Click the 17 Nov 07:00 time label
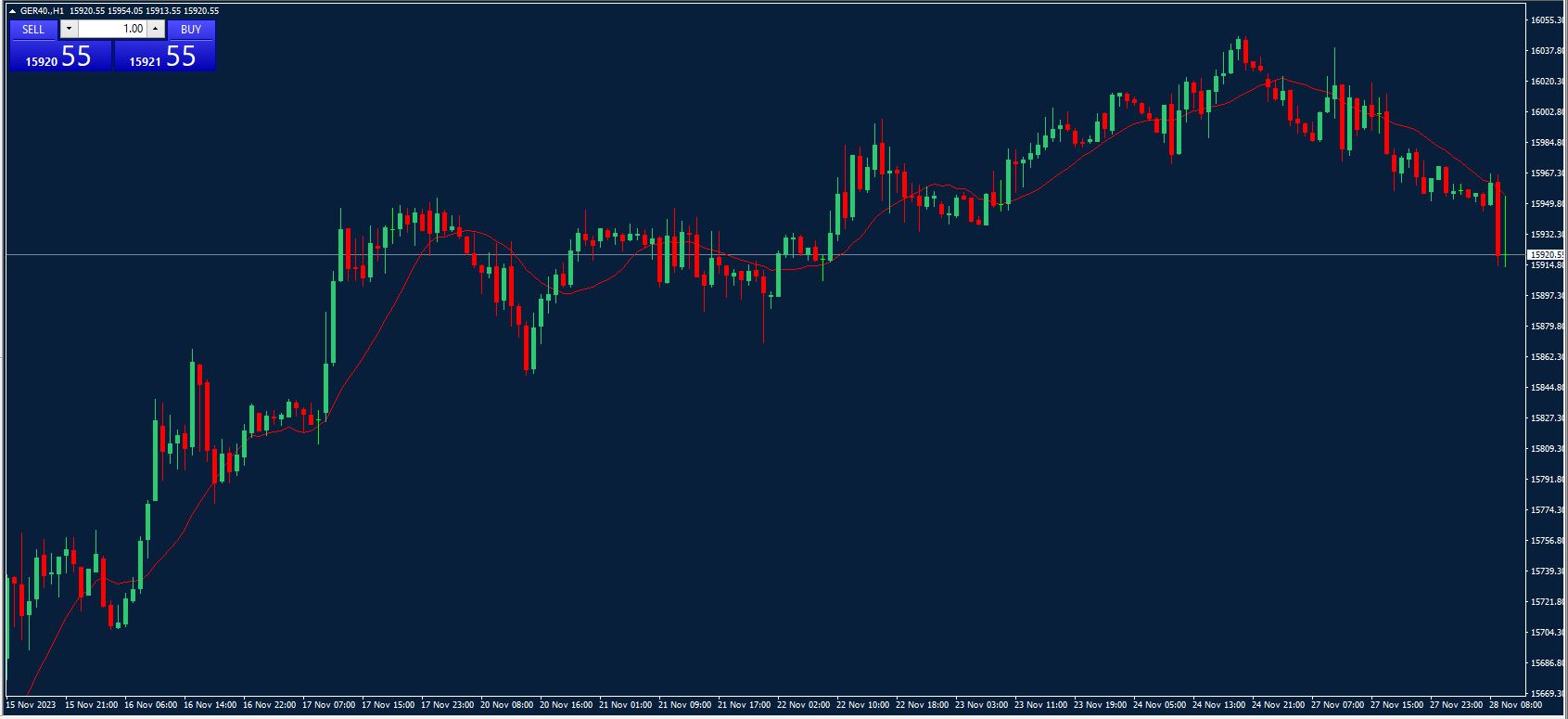 point(329,705)
